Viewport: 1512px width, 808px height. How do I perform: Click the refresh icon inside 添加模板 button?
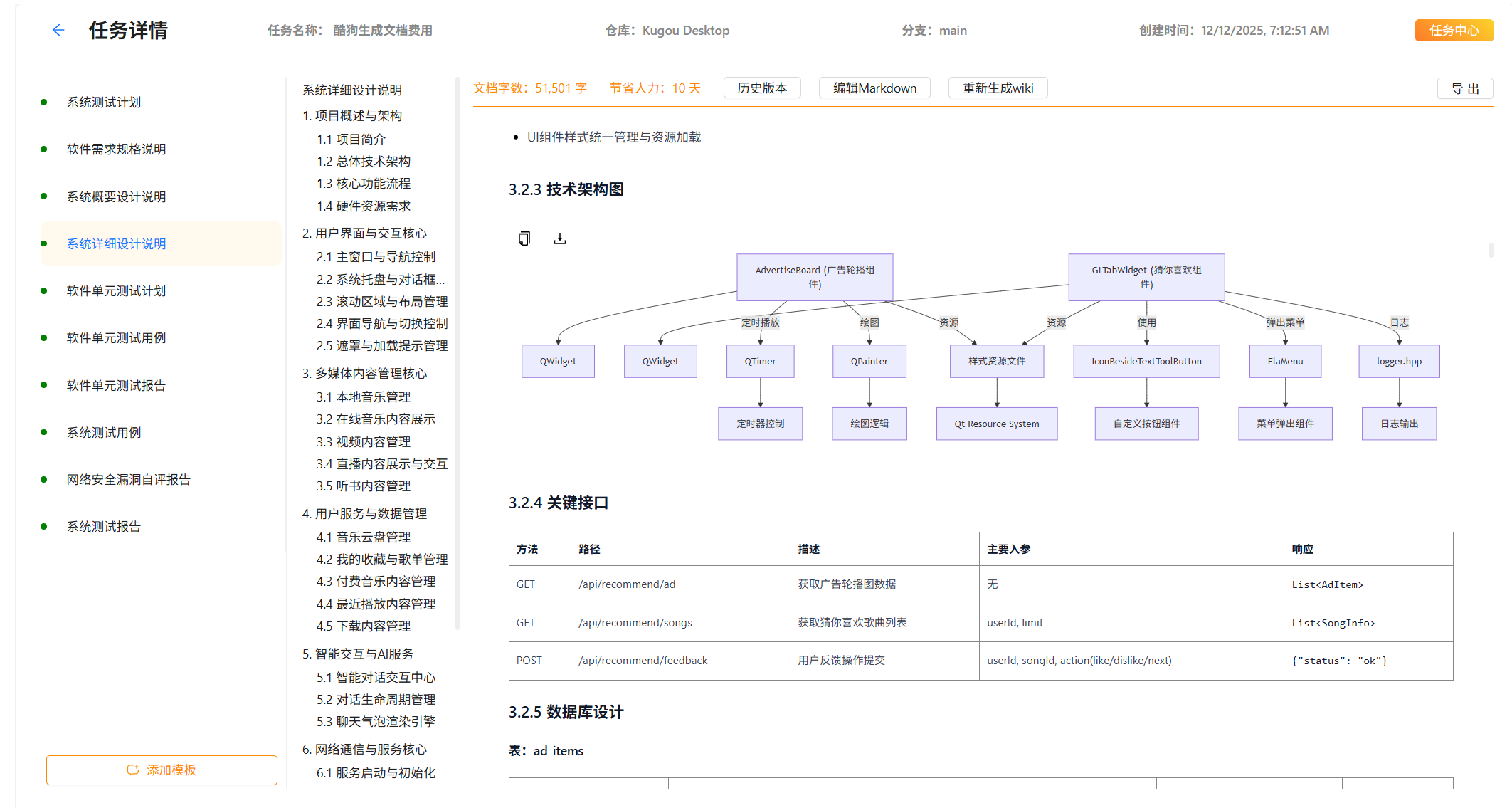[x=132, y=770]
